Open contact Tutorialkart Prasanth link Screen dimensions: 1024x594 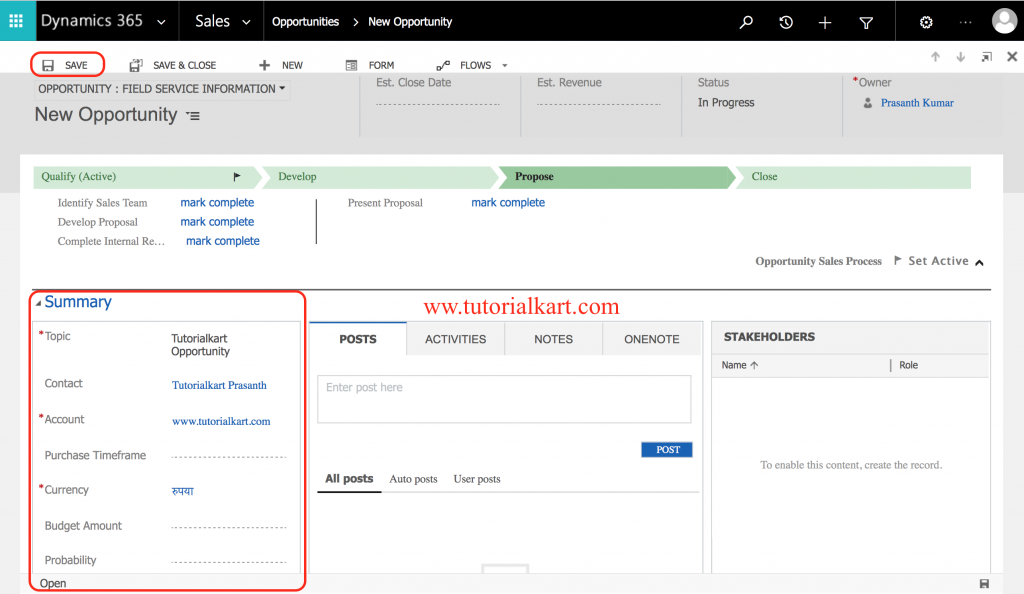click(x=219, y=385)
